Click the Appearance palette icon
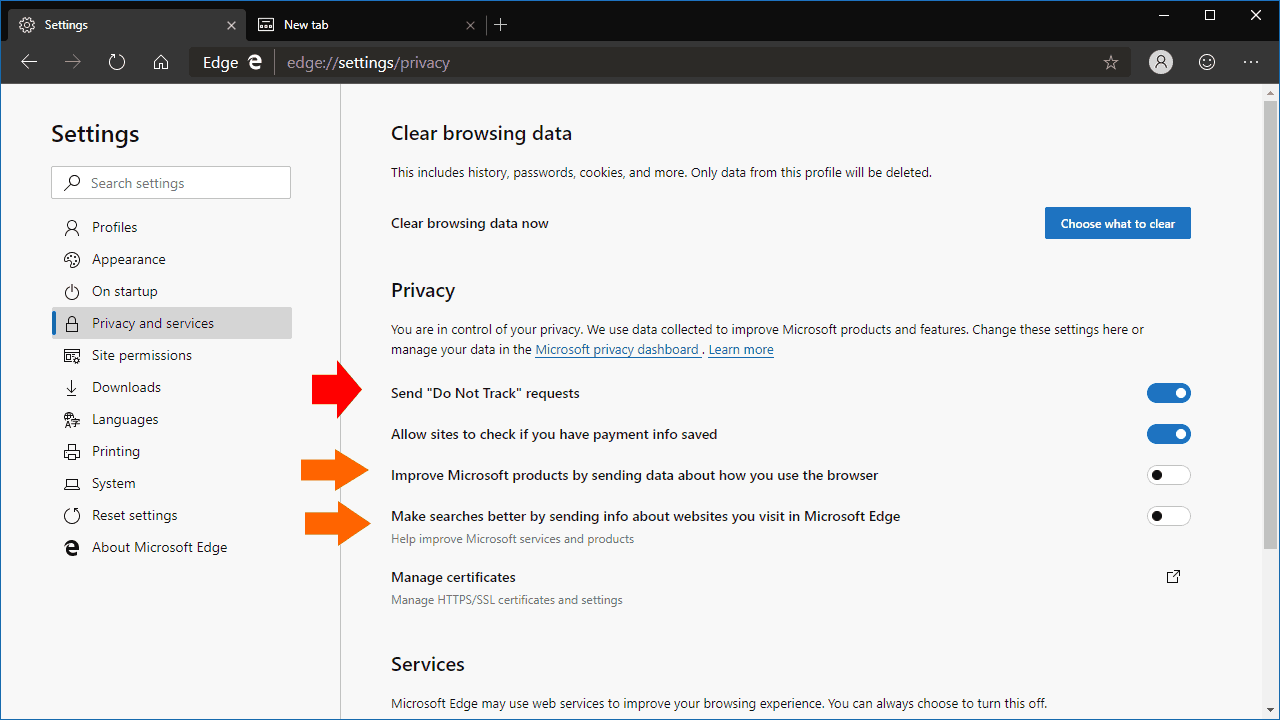The width and height of the screenshot is (1280, 720). (x=72, y=259)
